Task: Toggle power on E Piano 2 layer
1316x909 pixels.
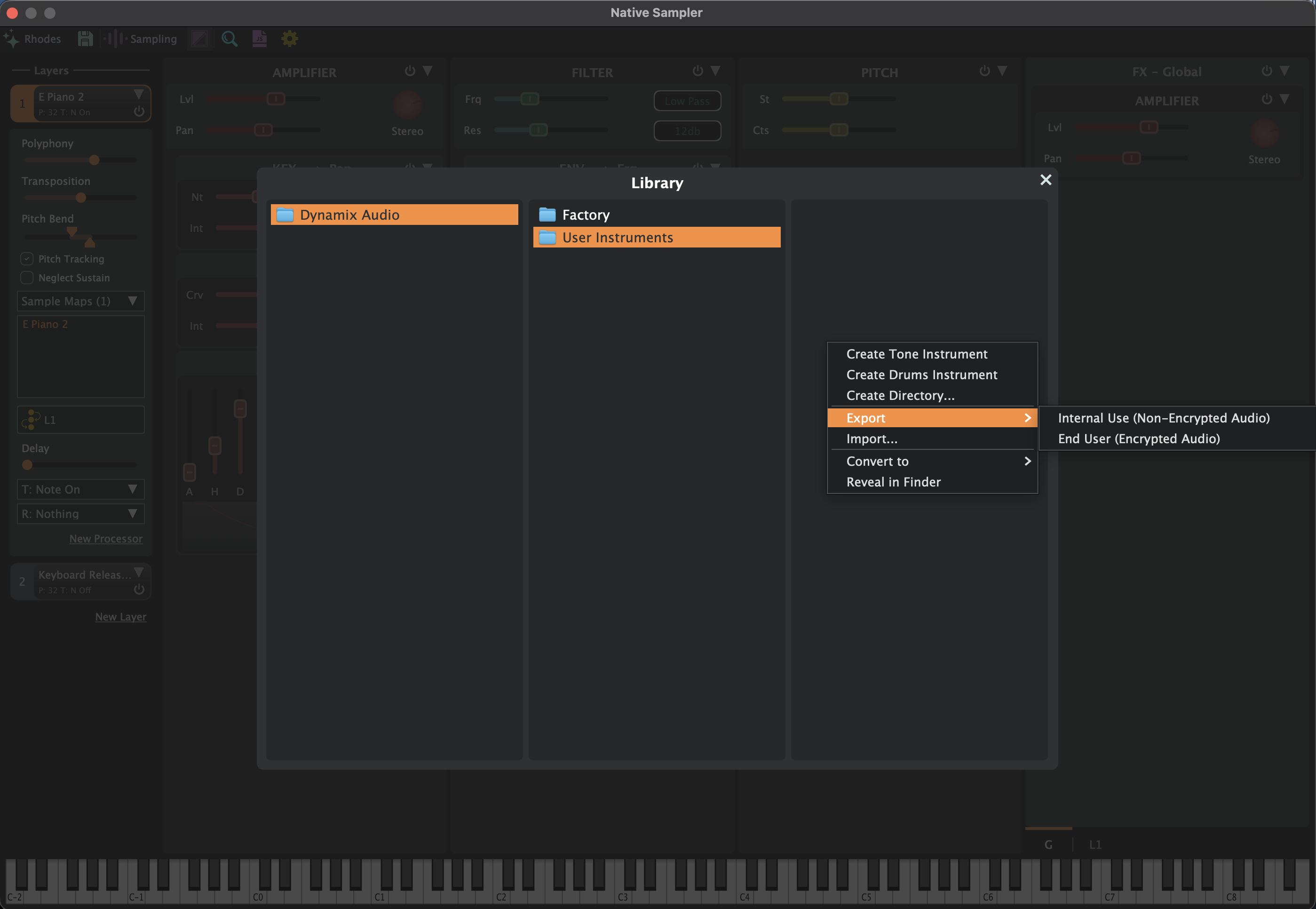Action: 139,111
